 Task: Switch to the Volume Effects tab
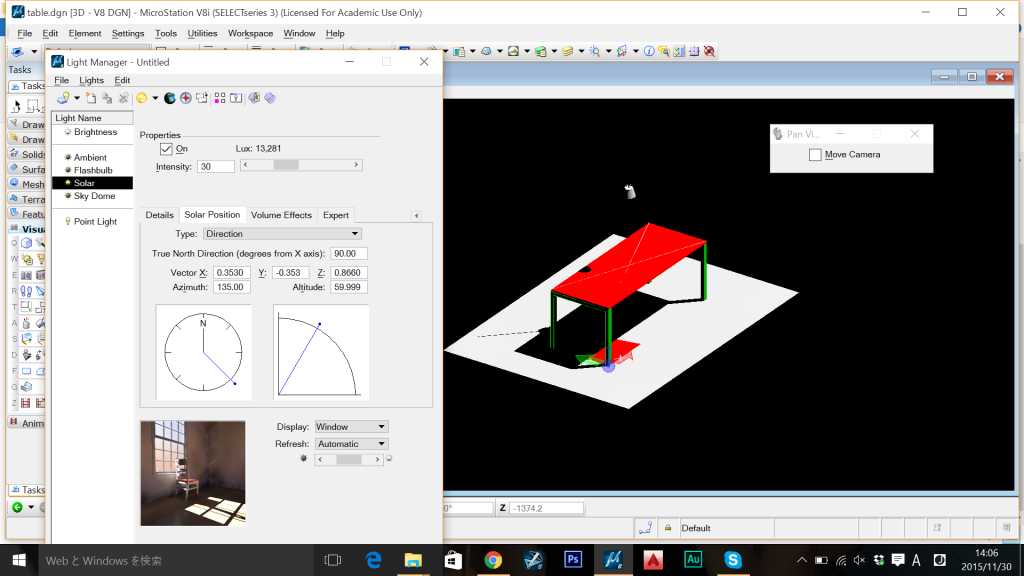click(x=281, y=215)
